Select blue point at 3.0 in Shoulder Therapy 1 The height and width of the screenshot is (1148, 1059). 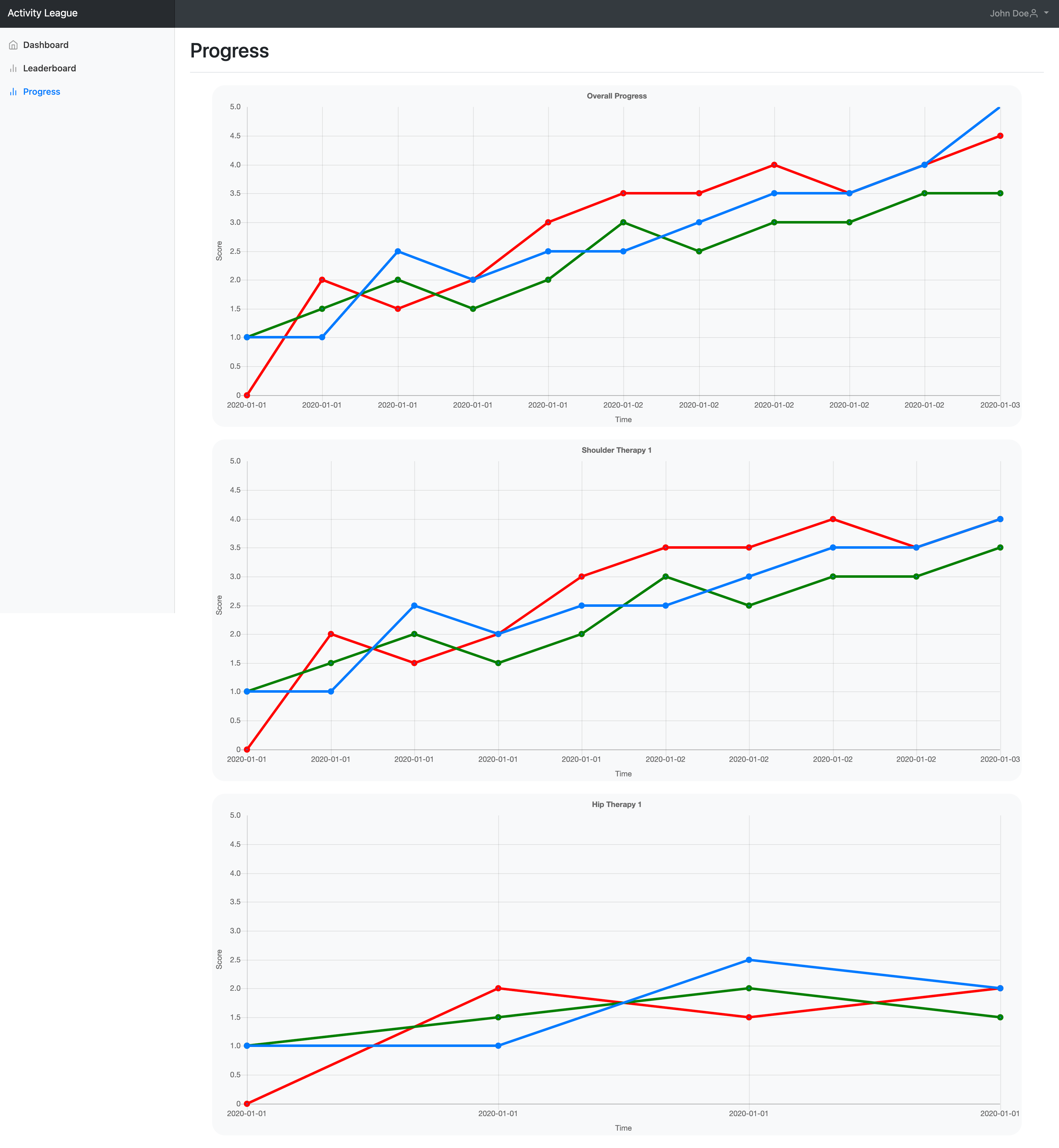click(749, 577)
